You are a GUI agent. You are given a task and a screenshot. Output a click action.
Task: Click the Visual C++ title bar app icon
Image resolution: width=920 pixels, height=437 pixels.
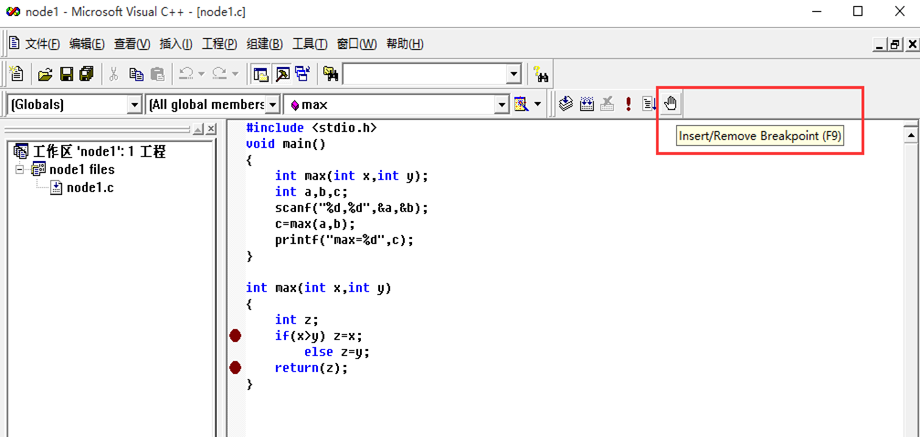[12, 11]
